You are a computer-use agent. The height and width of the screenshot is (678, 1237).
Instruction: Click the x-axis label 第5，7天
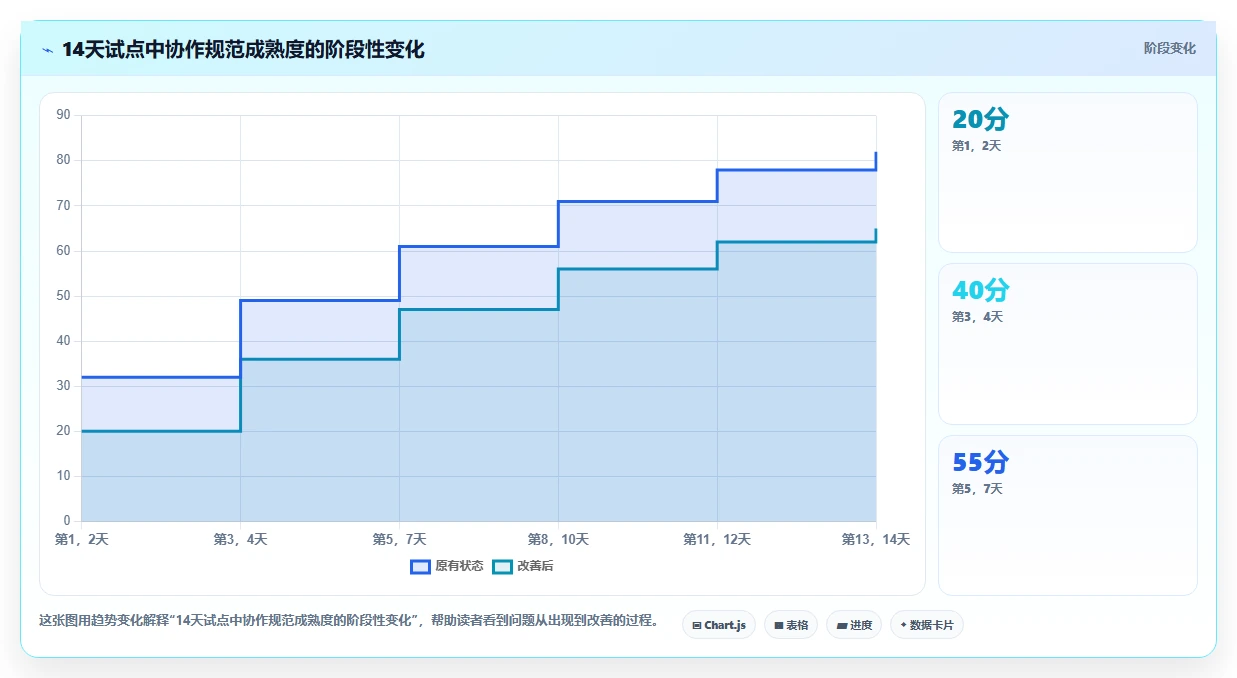click(x=399, y=539)
